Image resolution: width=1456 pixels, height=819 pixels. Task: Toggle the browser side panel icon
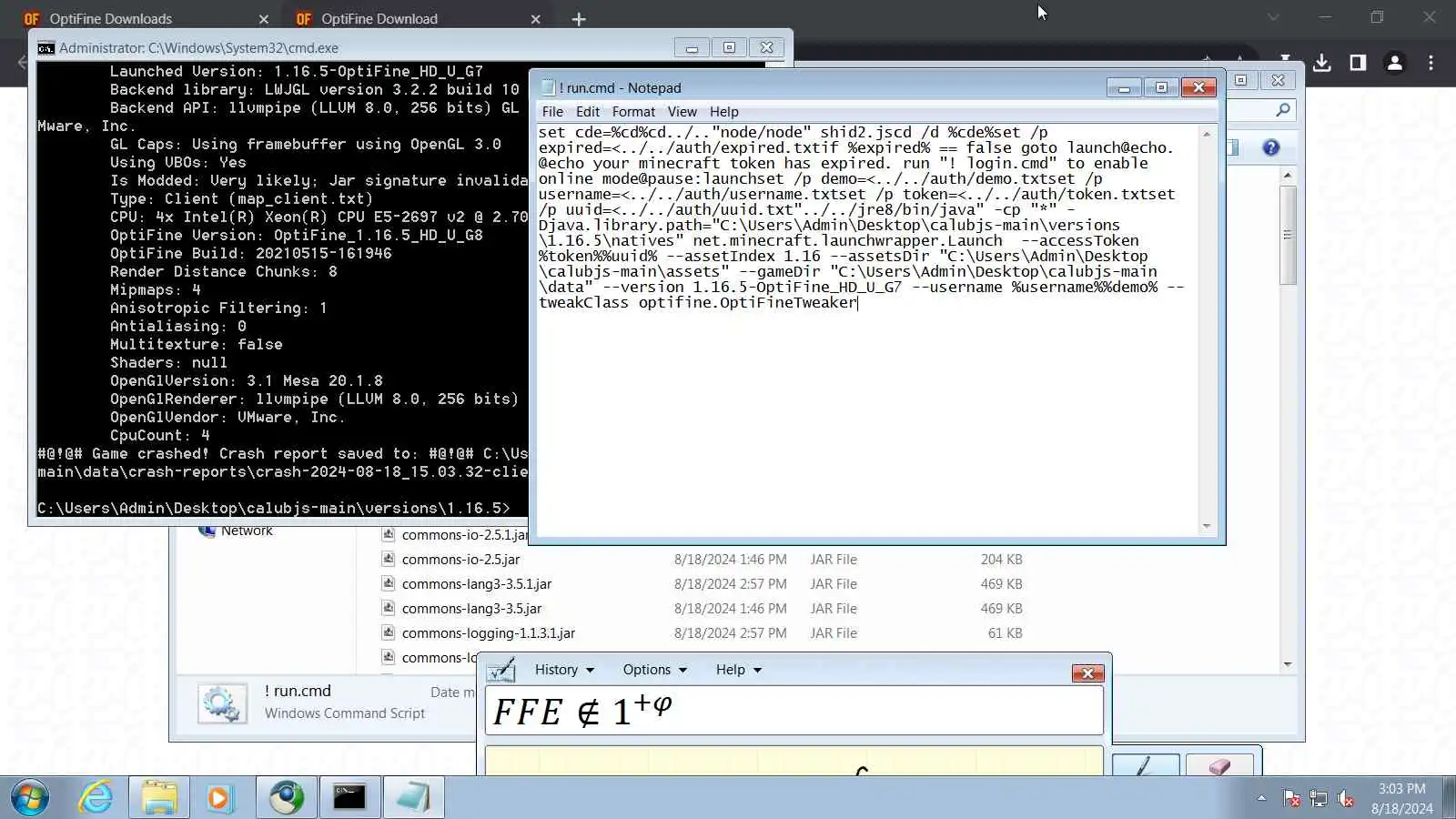[x=1358, y=63]
